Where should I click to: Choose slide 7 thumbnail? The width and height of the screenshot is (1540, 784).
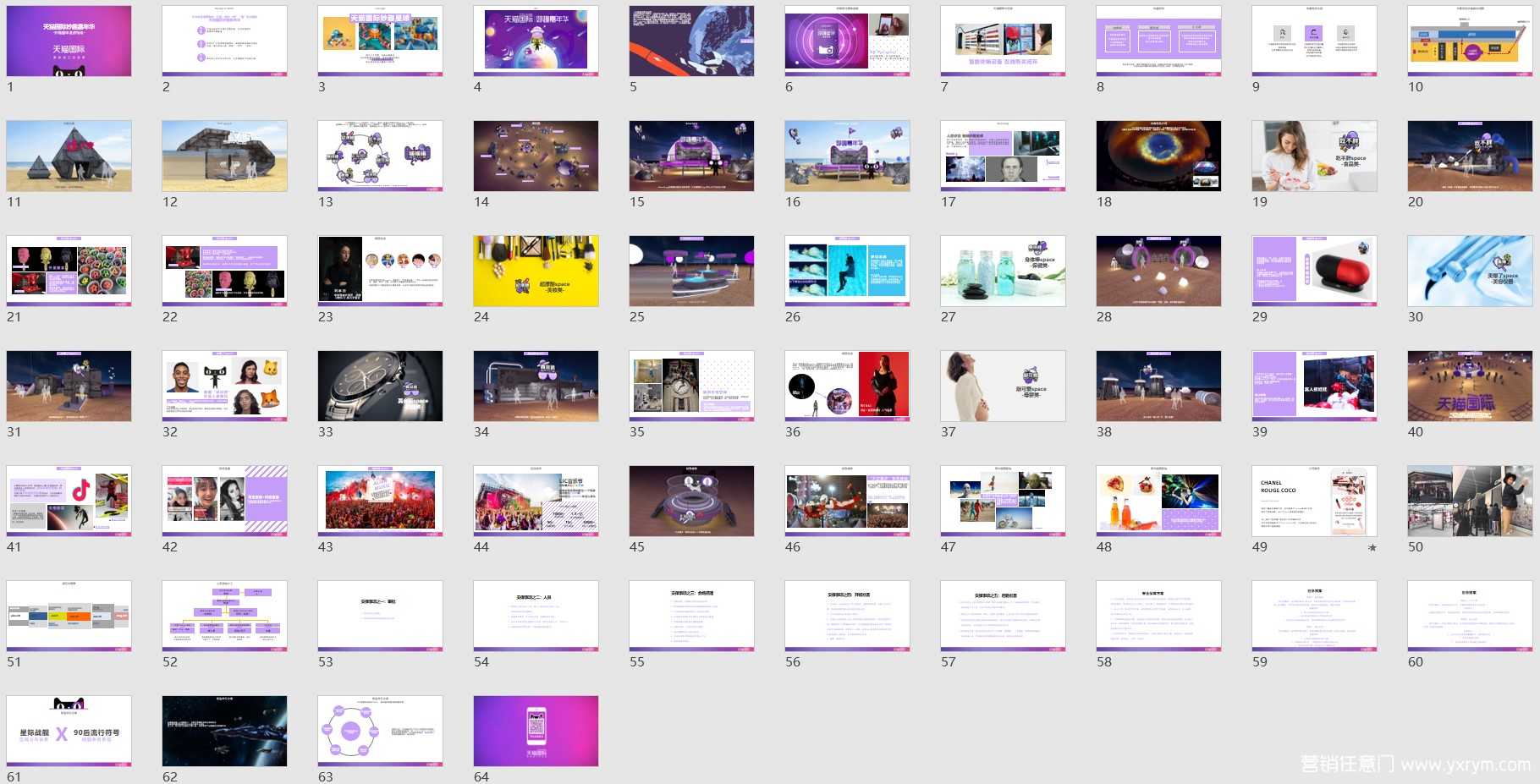click(1003, 41)
